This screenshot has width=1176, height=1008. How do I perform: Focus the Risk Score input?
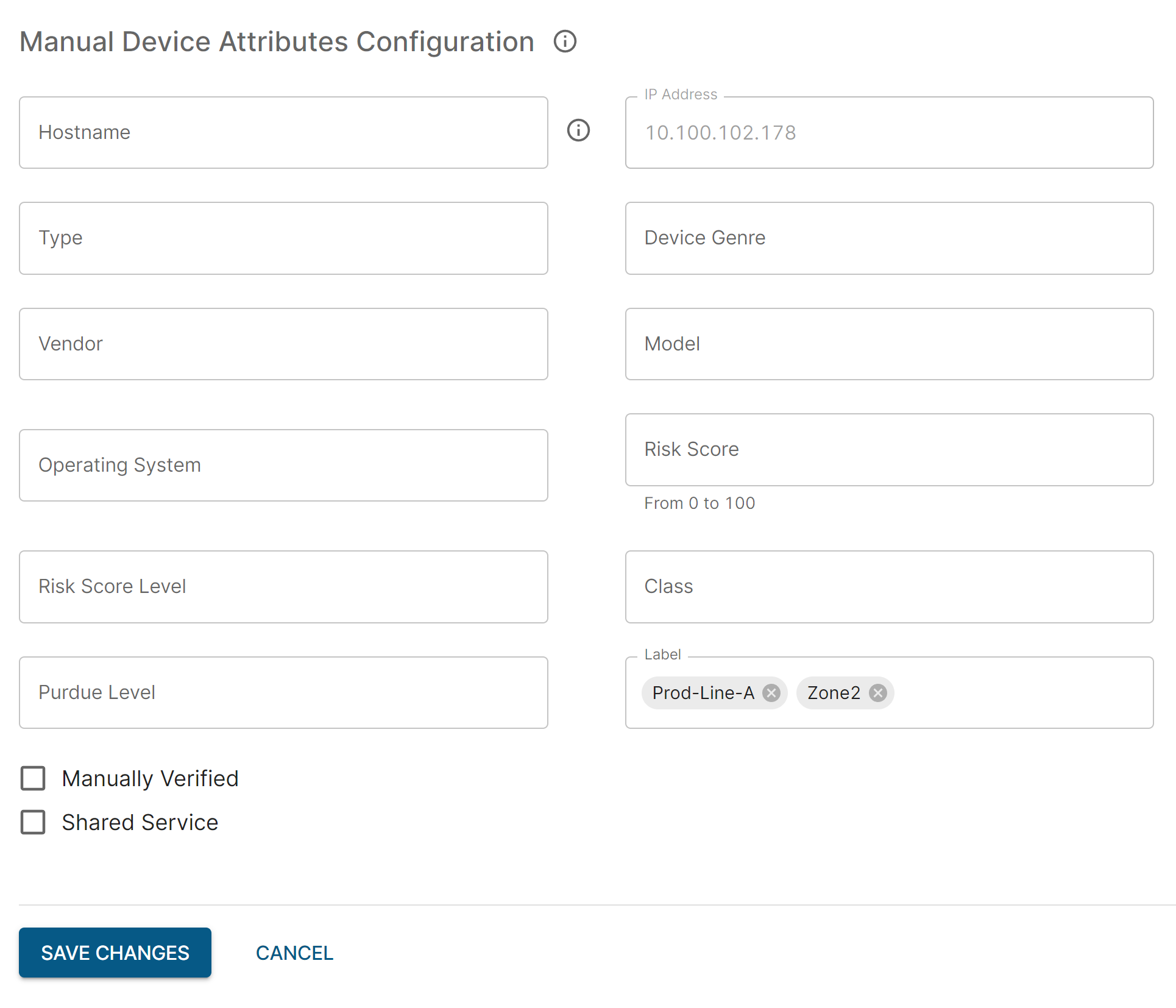click(889, 450)
